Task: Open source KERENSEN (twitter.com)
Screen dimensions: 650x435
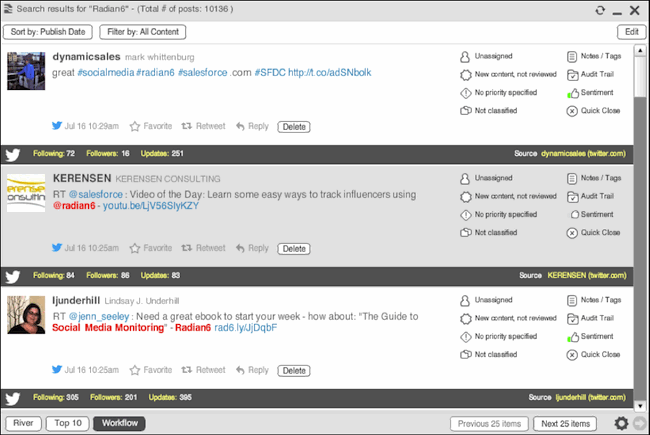Action: point(587,276)
